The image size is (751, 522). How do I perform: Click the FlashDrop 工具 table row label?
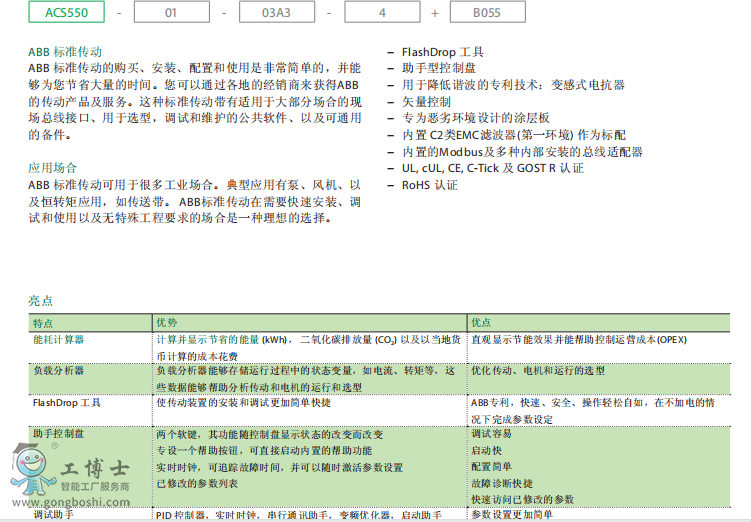click(x=67, y=403)
